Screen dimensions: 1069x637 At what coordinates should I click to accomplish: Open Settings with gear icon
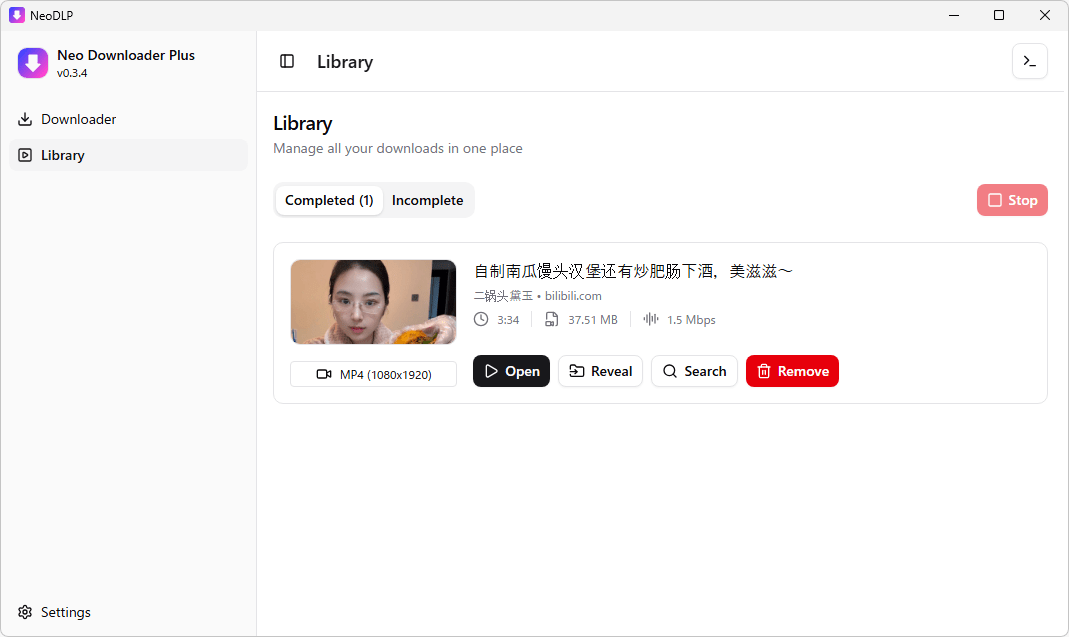click(x=55, y=612)
